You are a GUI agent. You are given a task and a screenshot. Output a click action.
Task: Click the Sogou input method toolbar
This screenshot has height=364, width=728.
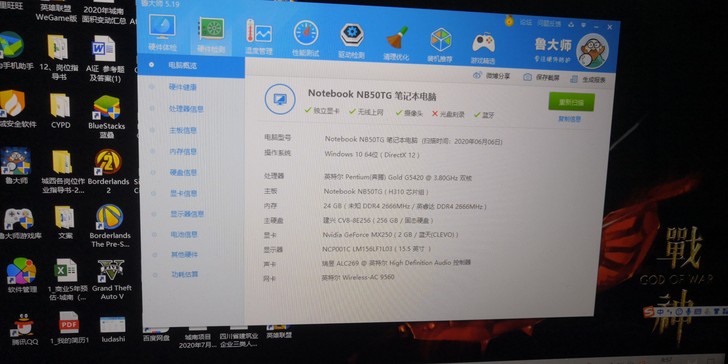685,312
